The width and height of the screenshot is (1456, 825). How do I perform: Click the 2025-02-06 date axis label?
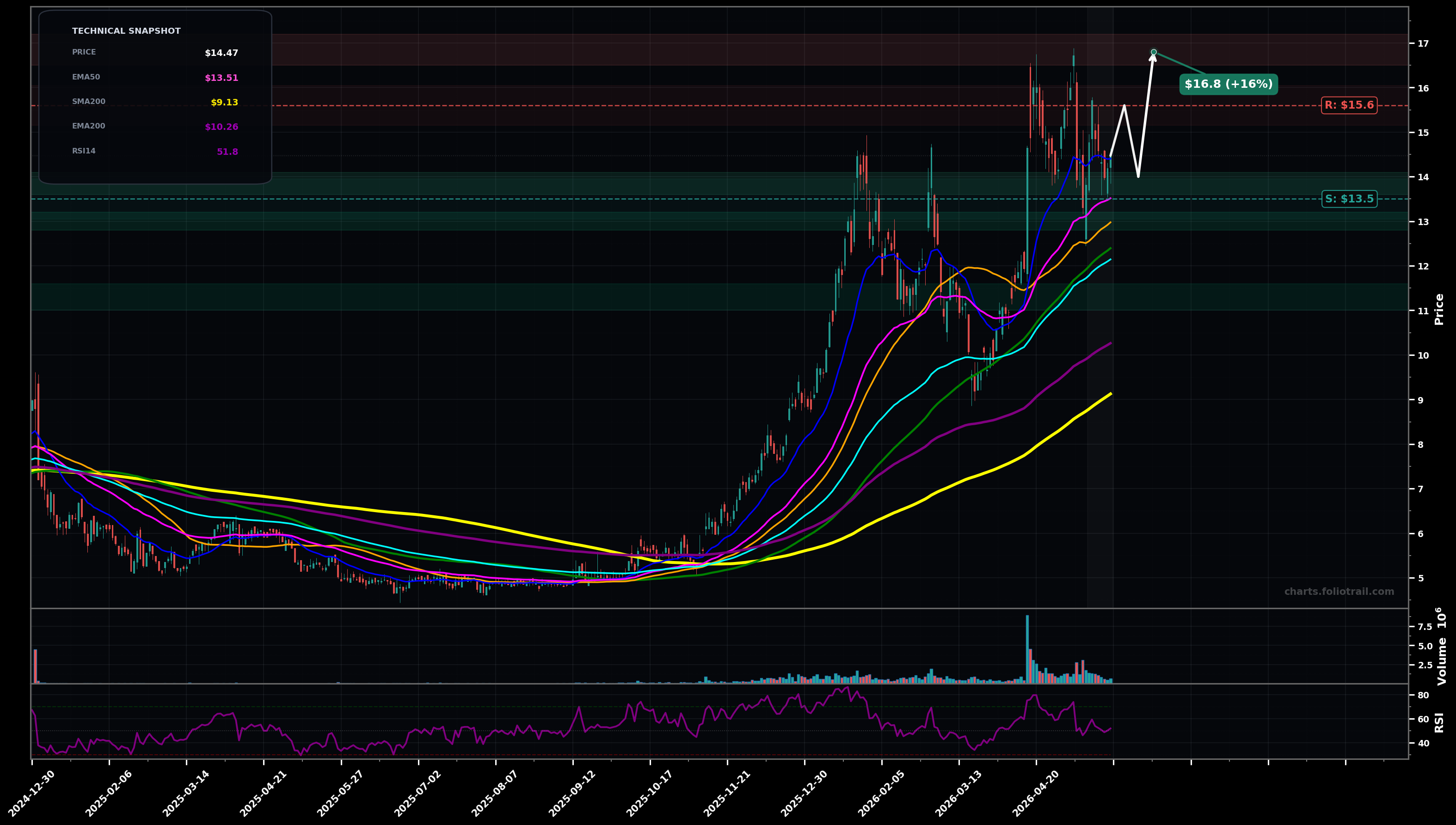point(109,793)
